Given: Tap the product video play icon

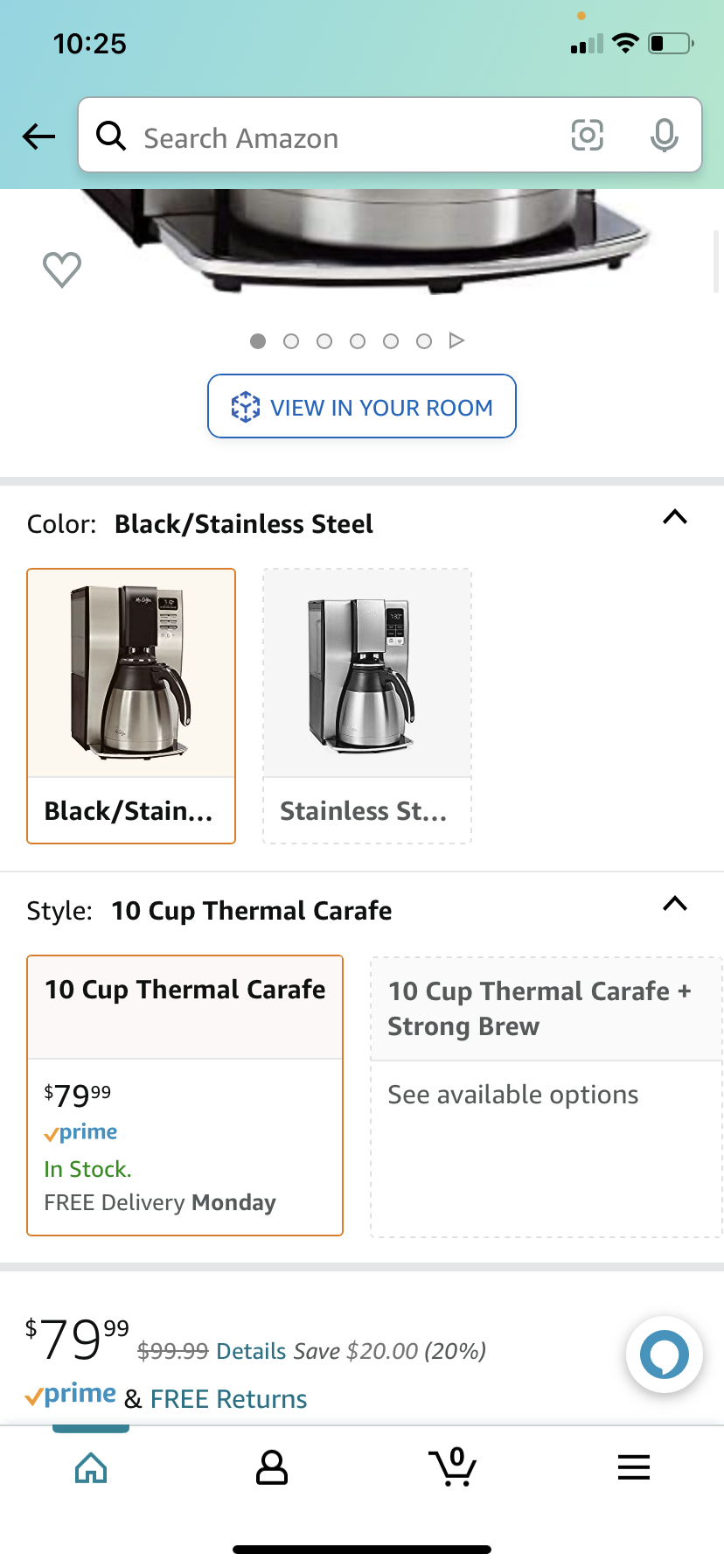Looking at the screenshot, I should pos(456,340).
